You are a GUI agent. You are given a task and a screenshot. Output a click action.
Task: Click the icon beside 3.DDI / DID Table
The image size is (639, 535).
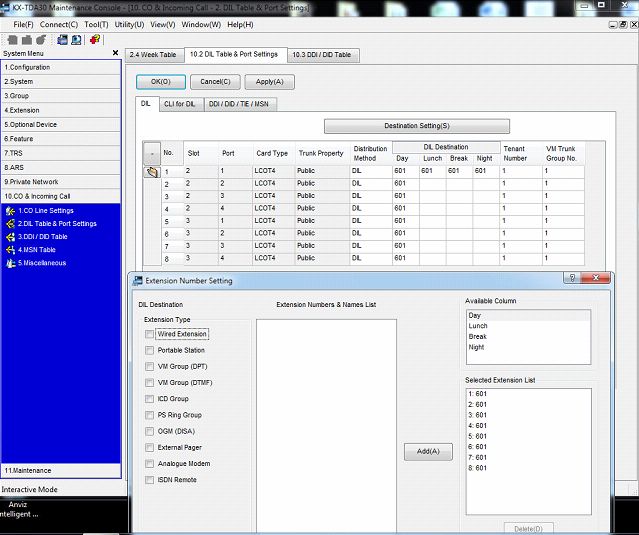point(11,237)
